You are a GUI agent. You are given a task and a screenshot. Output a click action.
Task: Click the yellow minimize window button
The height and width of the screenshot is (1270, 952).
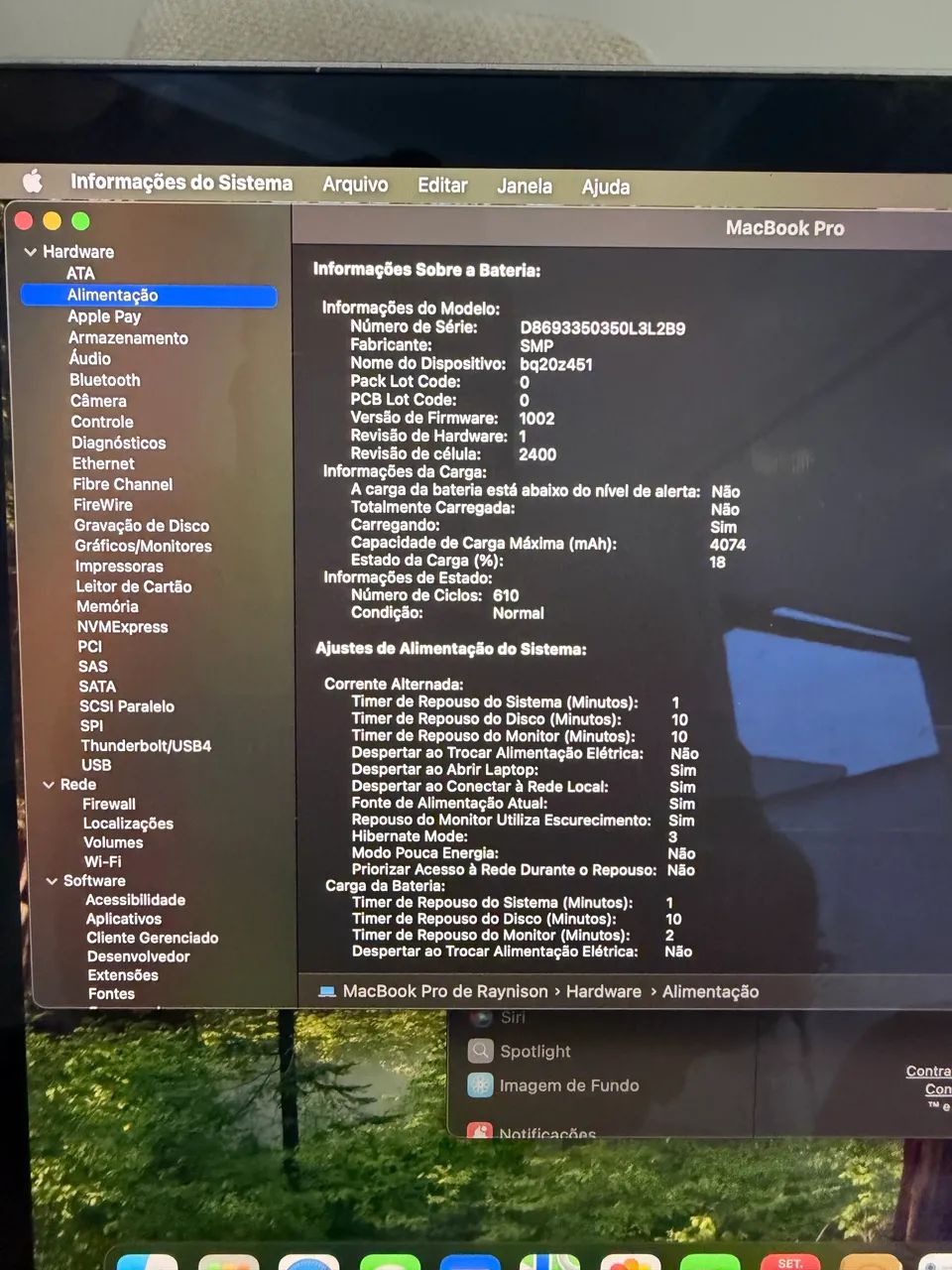(53, 221)
